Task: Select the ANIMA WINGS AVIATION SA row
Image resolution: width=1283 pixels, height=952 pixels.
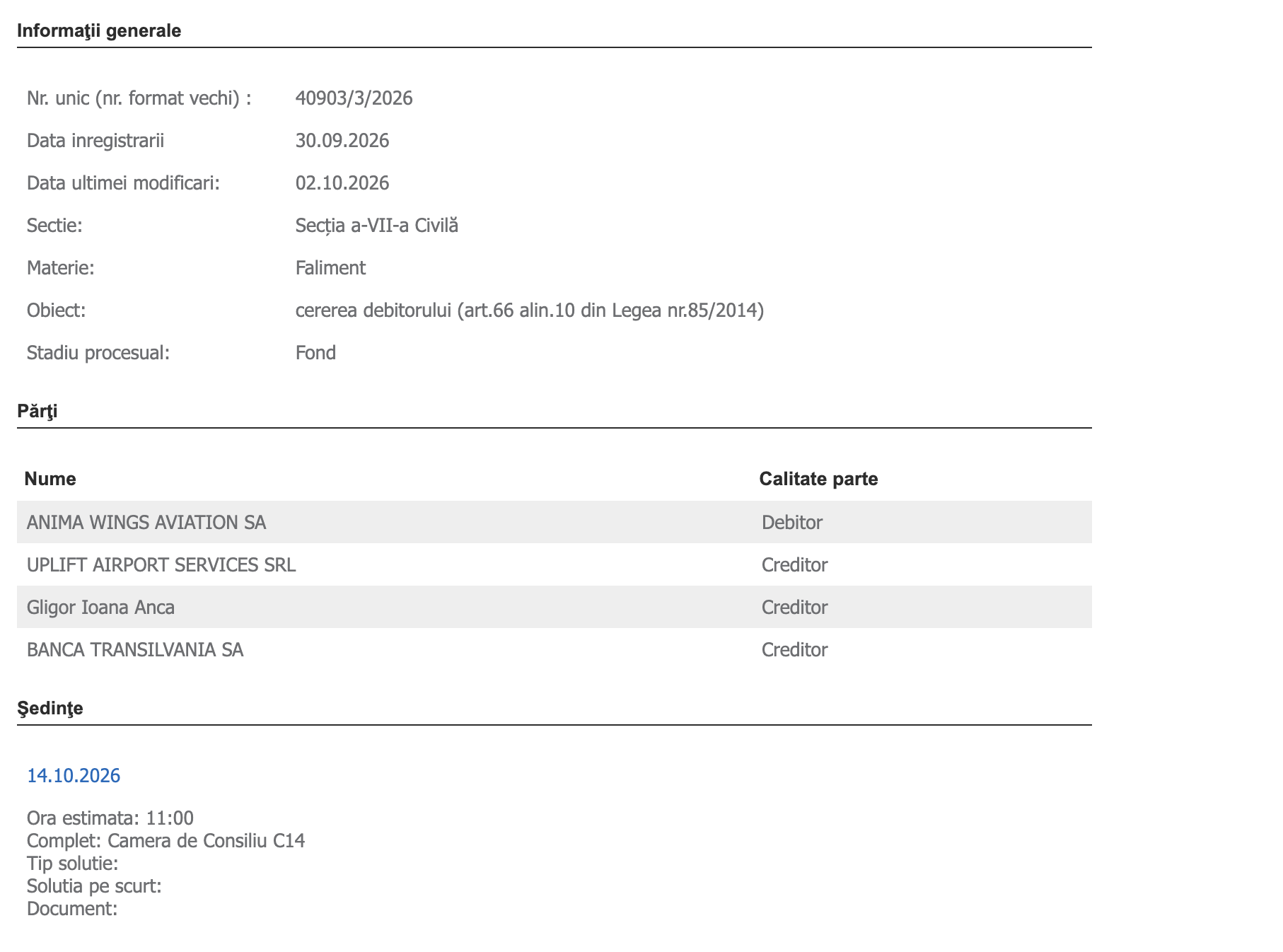Action: click(x=555, y=522)
